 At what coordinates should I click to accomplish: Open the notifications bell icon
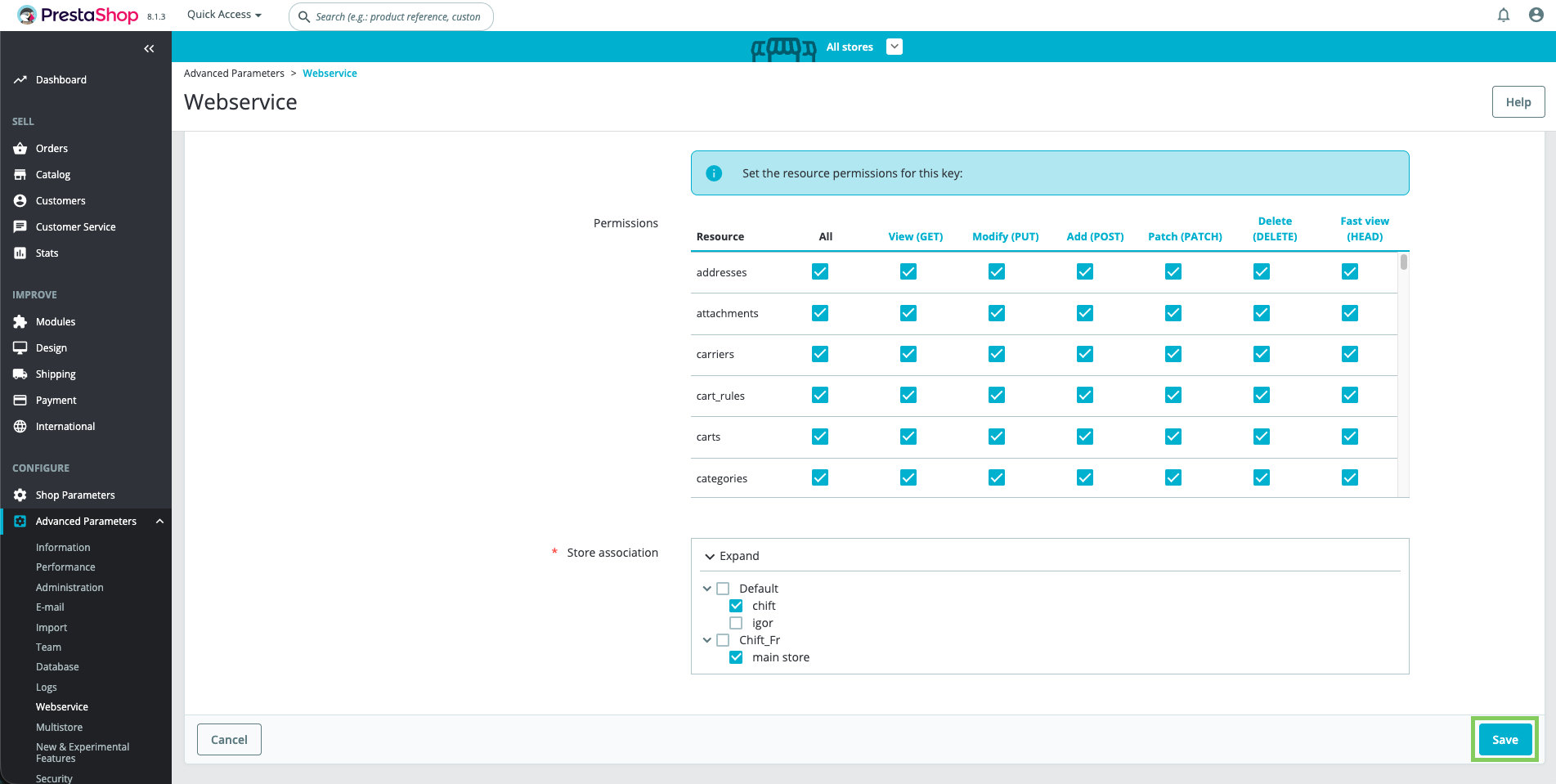(x=1503, y=16)
